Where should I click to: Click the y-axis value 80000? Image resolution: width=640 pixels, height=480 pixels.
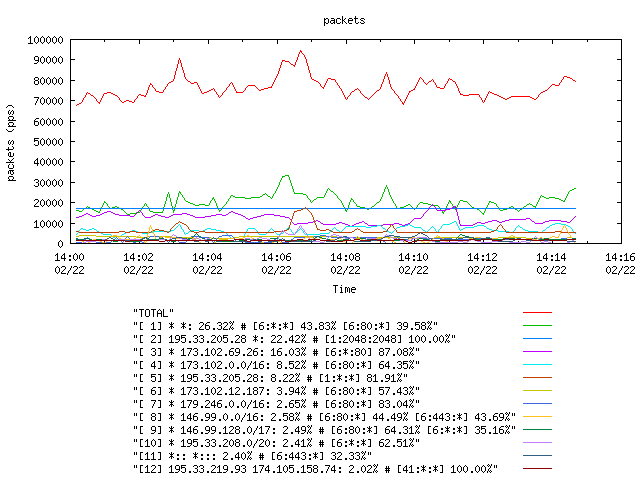pyautogui.click(x=48, y=81)
